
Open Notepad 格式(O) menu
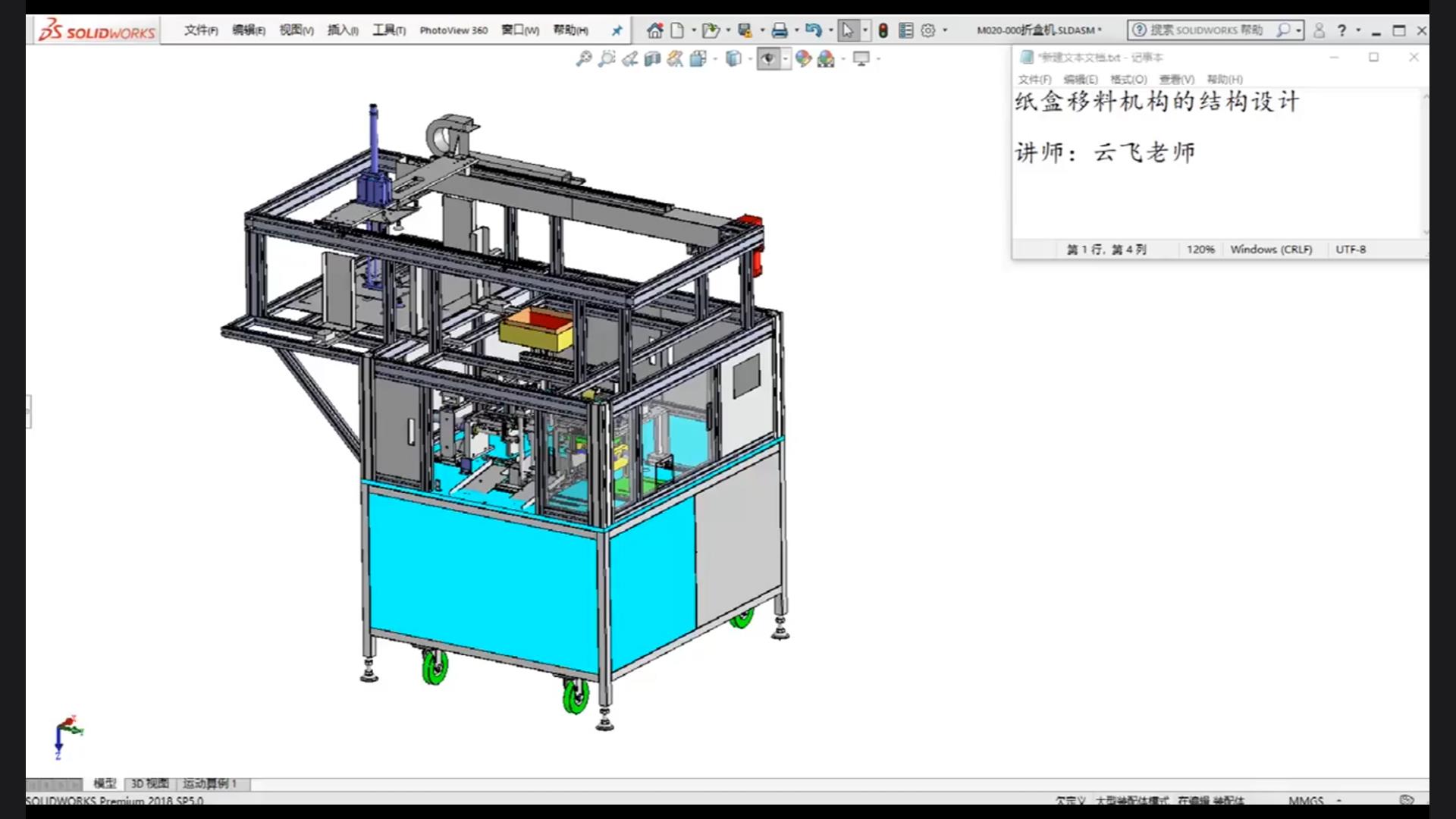[x=1128, y=79]
